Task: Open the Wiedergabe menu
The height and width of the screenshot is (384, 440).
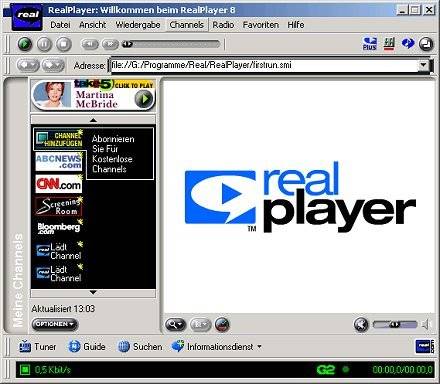Action: pyautogui.click(x=138, y=25)
